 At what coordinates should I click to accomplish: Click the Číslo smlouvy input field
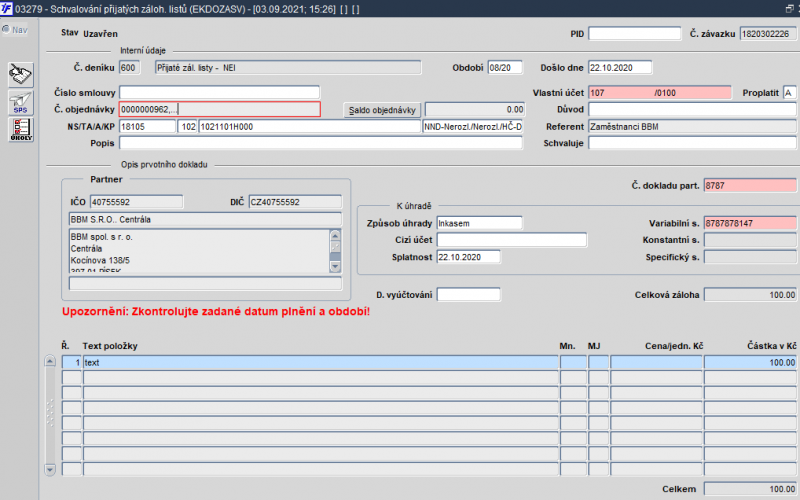(x=219, y=92)
